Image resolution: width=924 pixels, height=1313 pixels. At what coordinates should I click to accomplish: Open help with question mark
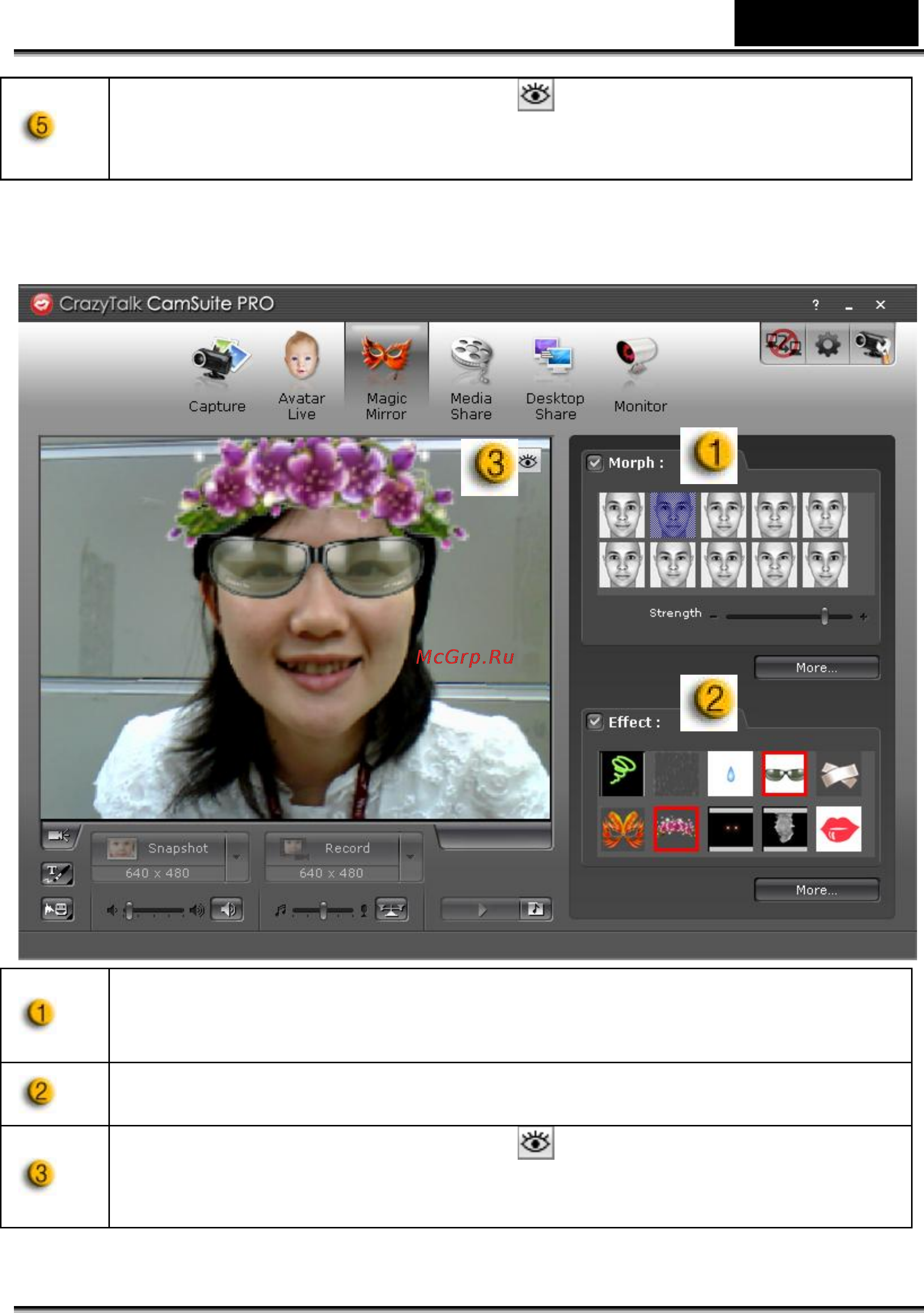pyautogui.click(x=816, y=305)
